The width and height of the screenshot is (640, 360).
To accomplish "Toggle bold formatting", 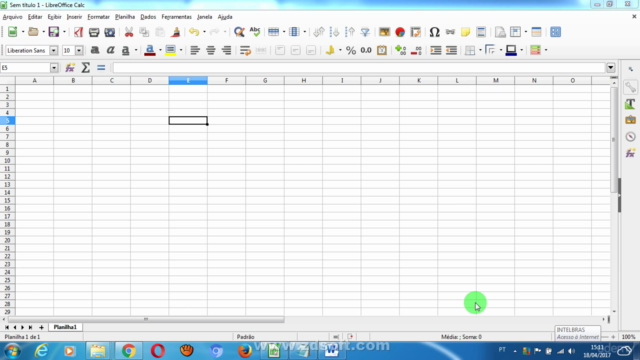I will click(x=95, y=50).
